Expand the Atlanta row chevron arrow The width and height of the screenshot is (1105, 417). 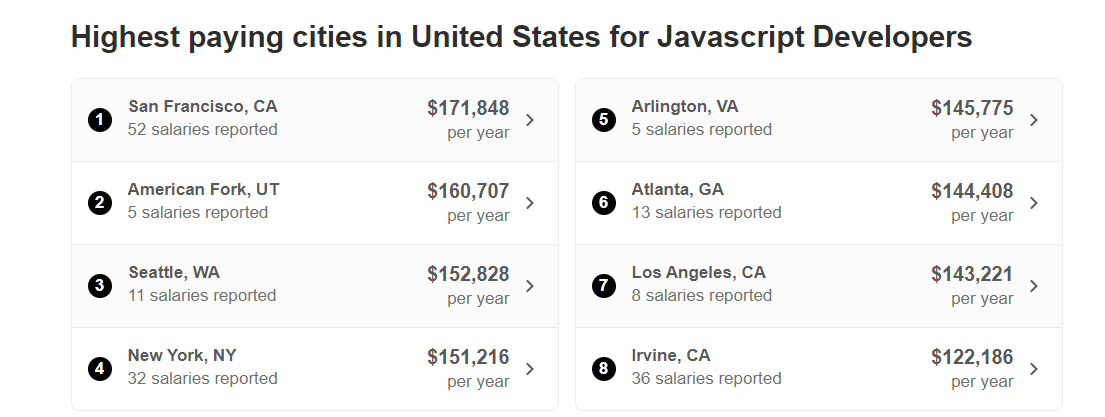[1034, 203]
